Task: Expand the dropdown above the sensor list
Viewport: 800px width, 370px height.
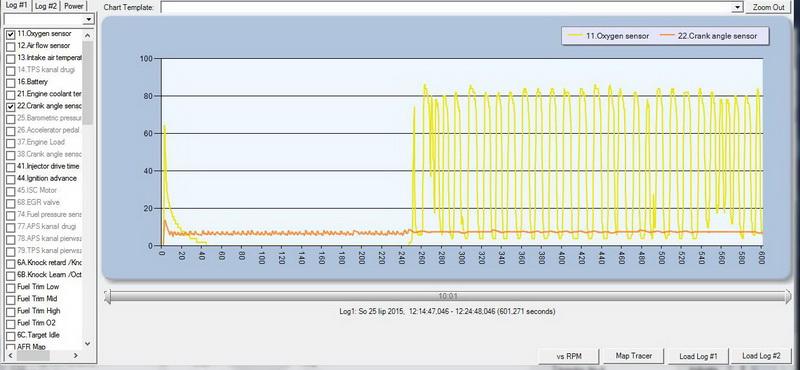Action: coord(89,19)
